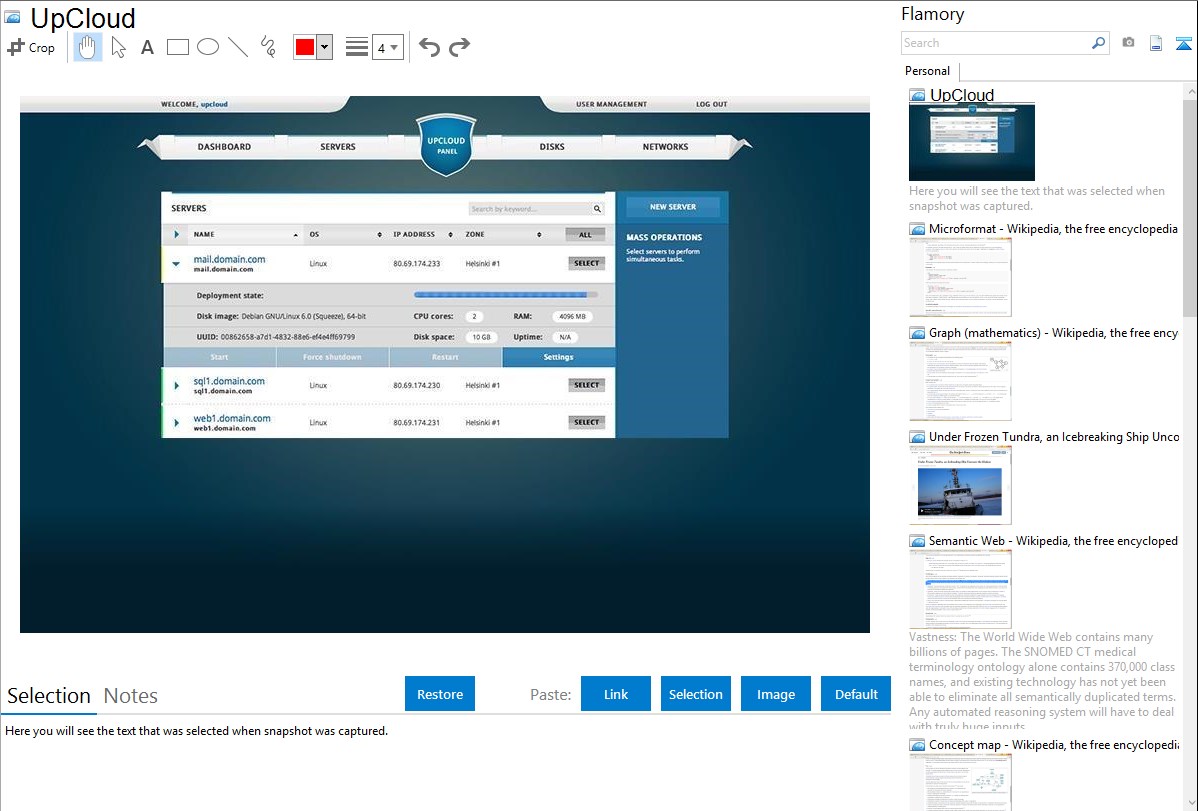This screenshot has height=811, width=1198.
Task: Click the Paste Link button
Action: [616, 694]
